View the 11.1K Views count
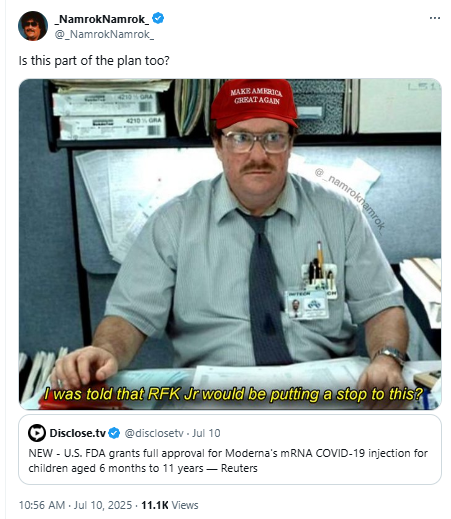Image resolution: width=451 pixels, height=519 pixels. coord(170,505)
